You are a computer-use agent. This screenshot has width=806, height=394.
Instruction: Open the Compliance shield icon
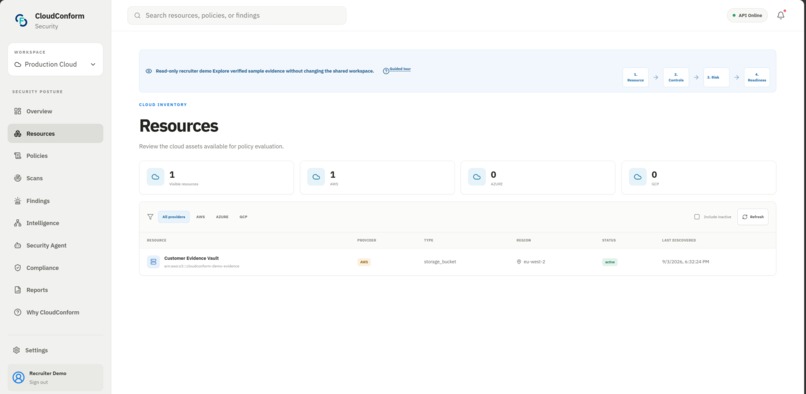coord(17,267)
